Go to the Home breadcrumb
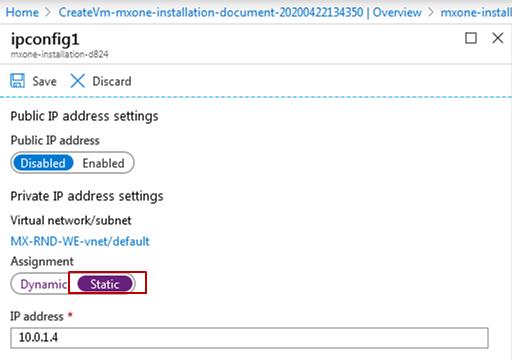 (x=22, y=12)
